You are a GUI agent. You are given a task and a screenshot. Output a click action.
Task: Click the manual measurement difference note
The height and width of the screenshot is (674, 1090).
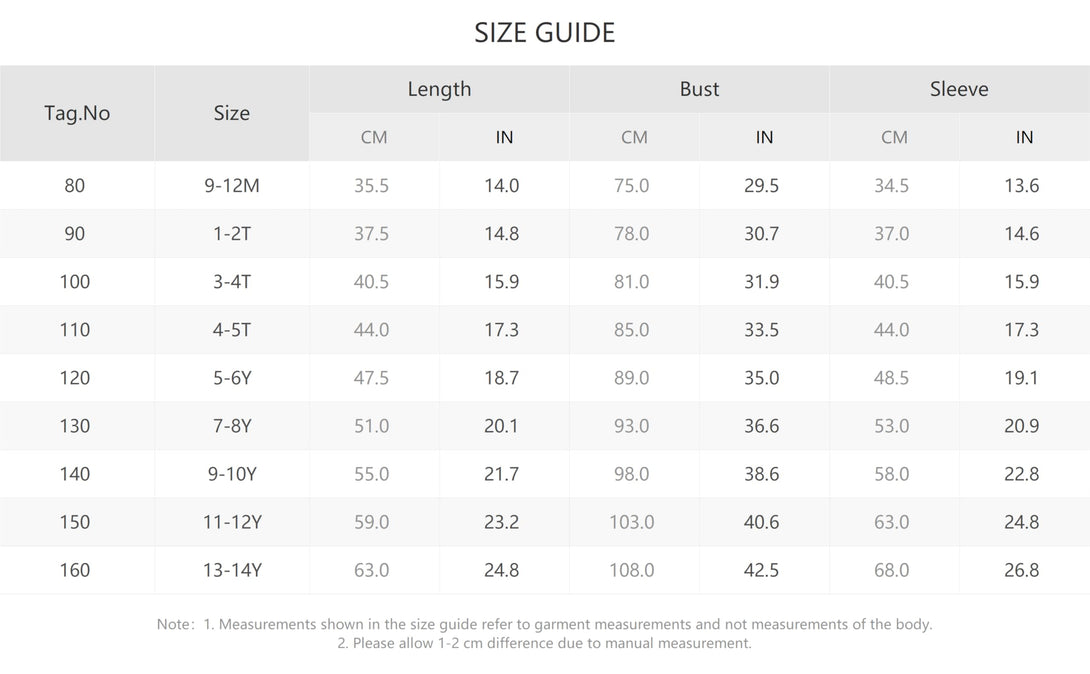pos(544,643)
